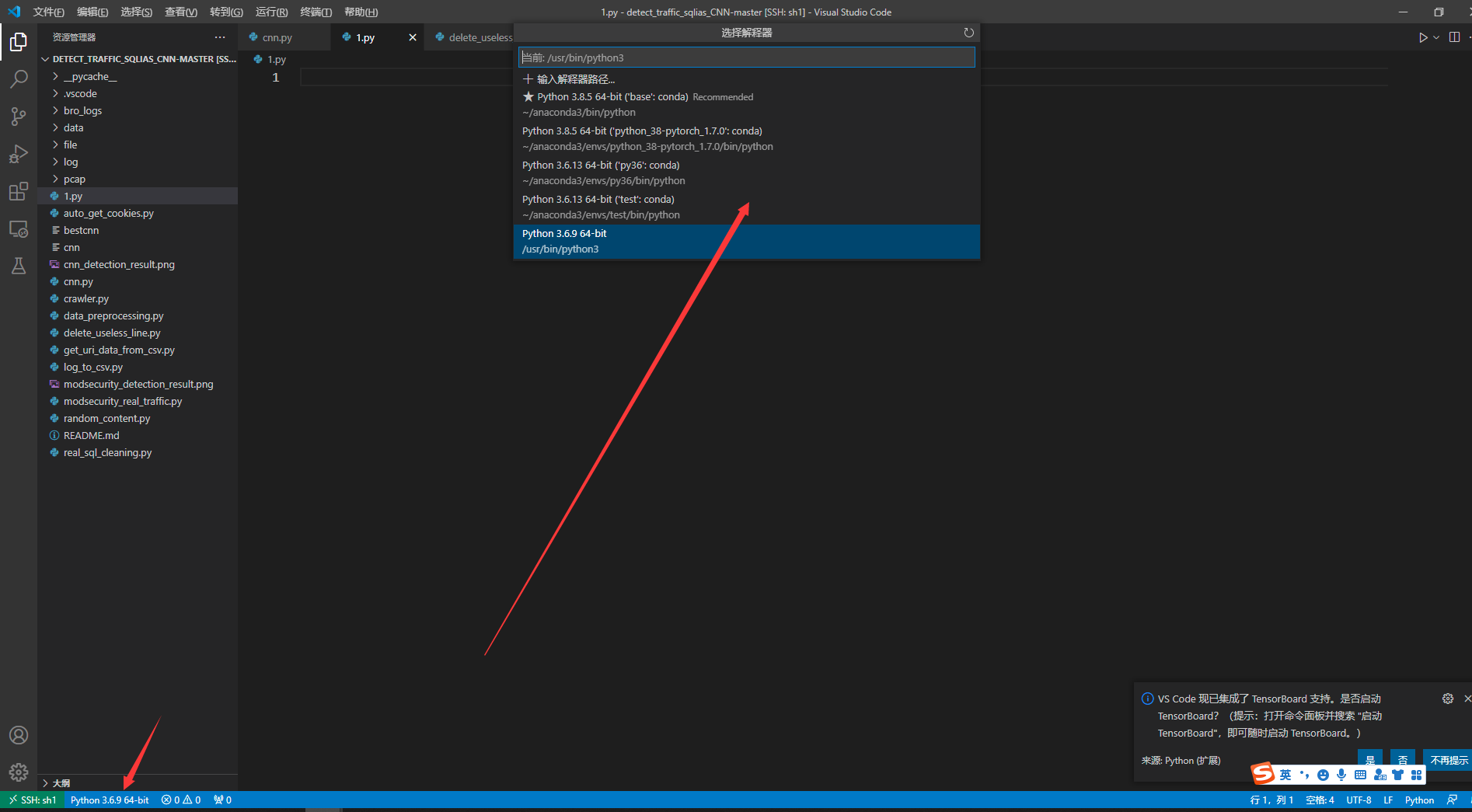Open cnn_detection_result.png in explorer

[138, 265]
